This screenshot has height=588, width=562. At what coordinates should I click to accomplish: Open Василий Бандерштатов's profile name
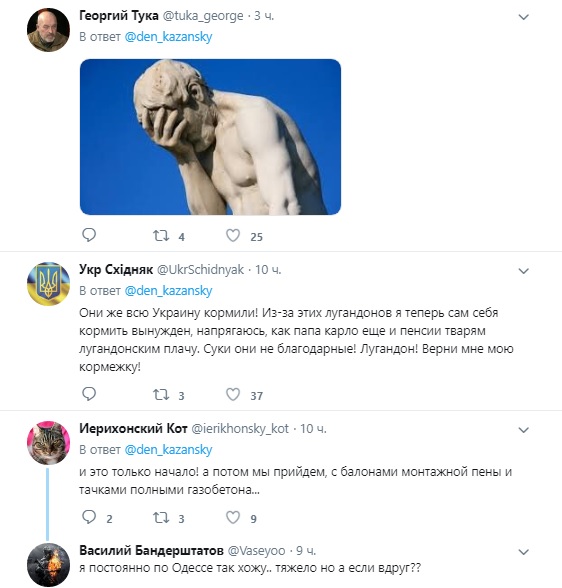click(x=151, y=550)
